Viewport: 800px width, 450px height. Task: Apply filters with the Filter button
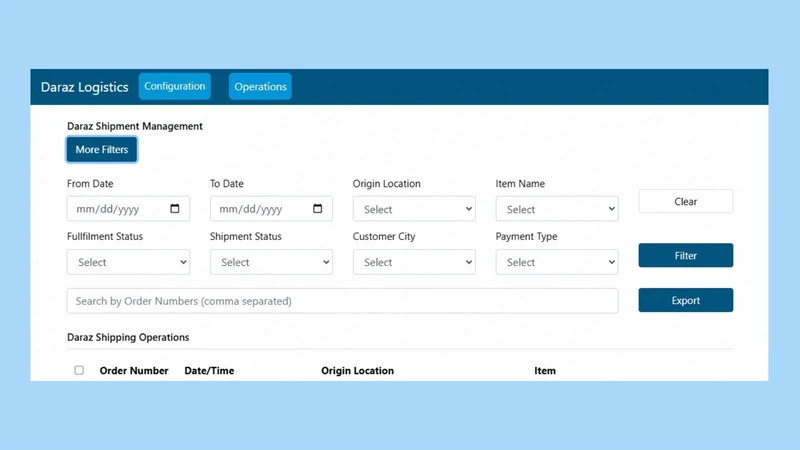(686, 255)
